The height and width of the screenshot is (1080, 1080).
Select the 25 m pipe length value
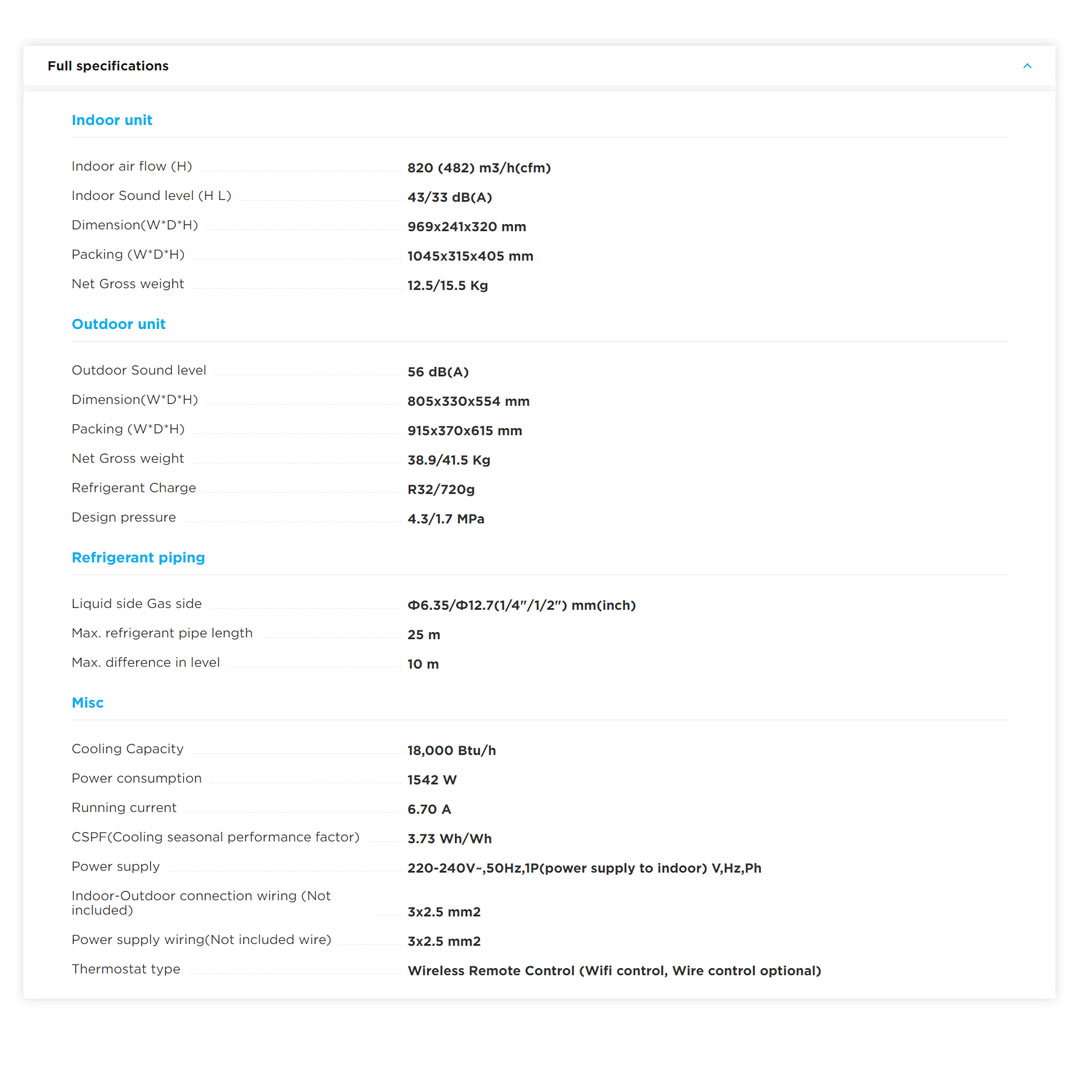(423, 635)
